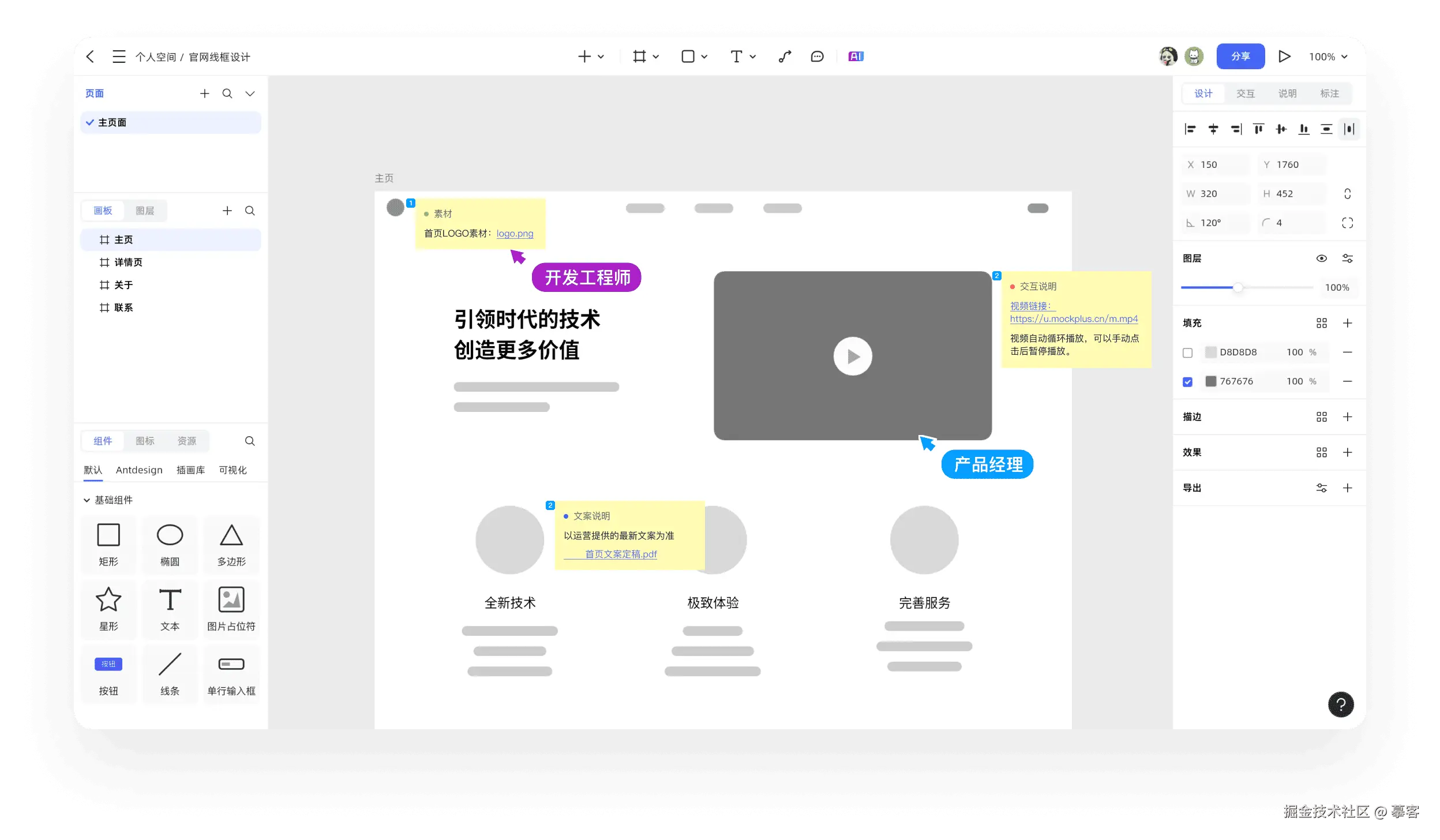Open the hamburger menu icon
The image size is (1440, 840).
119,57
